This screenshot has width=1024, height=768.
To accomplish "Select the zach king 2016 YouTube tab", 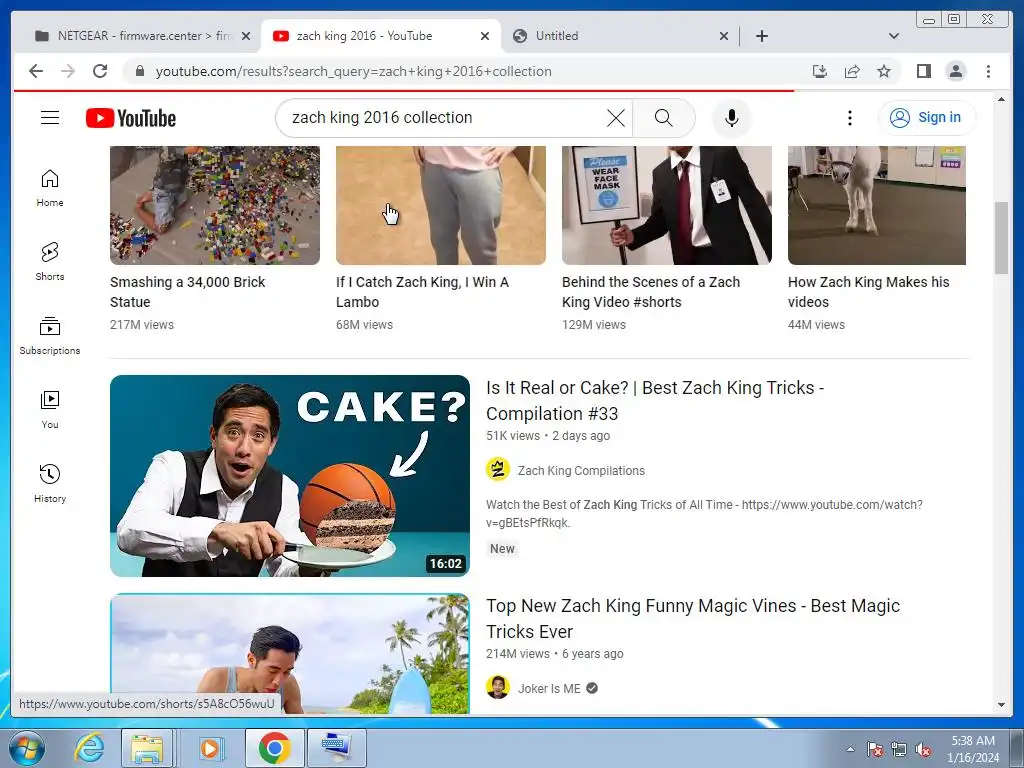I will point(381,36).
